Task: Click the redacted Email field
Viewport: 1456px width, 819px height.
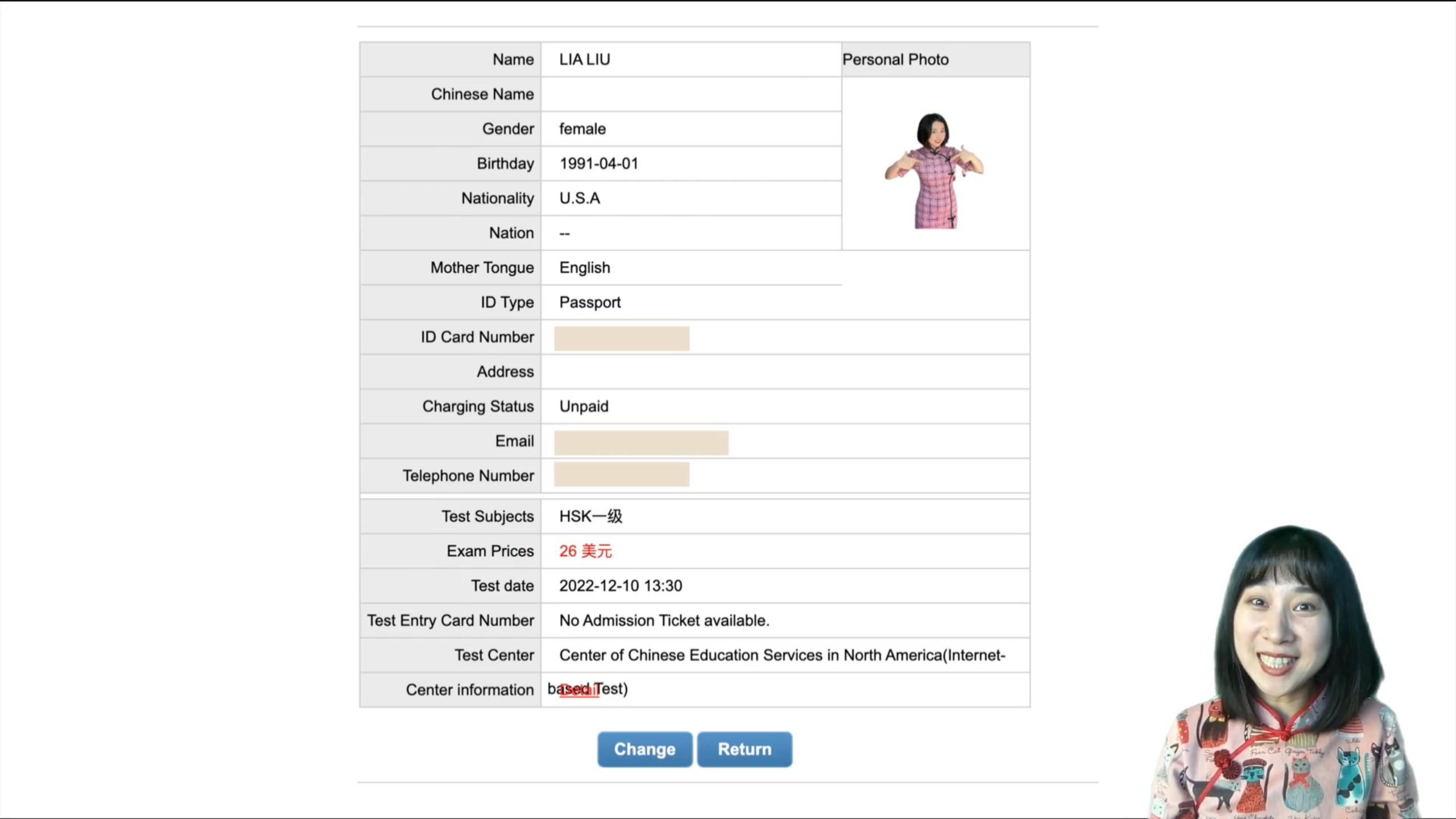Action: [640, 442]
